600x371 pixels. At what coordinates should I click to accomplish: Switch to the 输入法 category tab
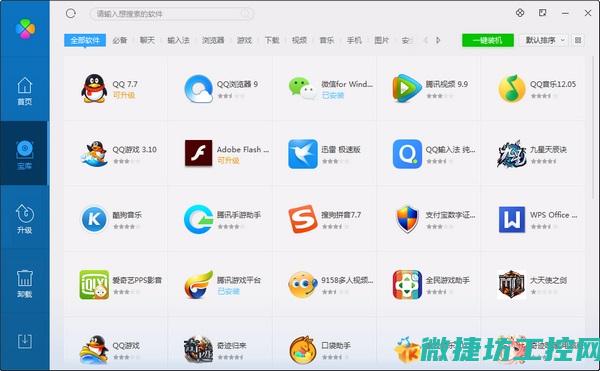coord(179,40)
